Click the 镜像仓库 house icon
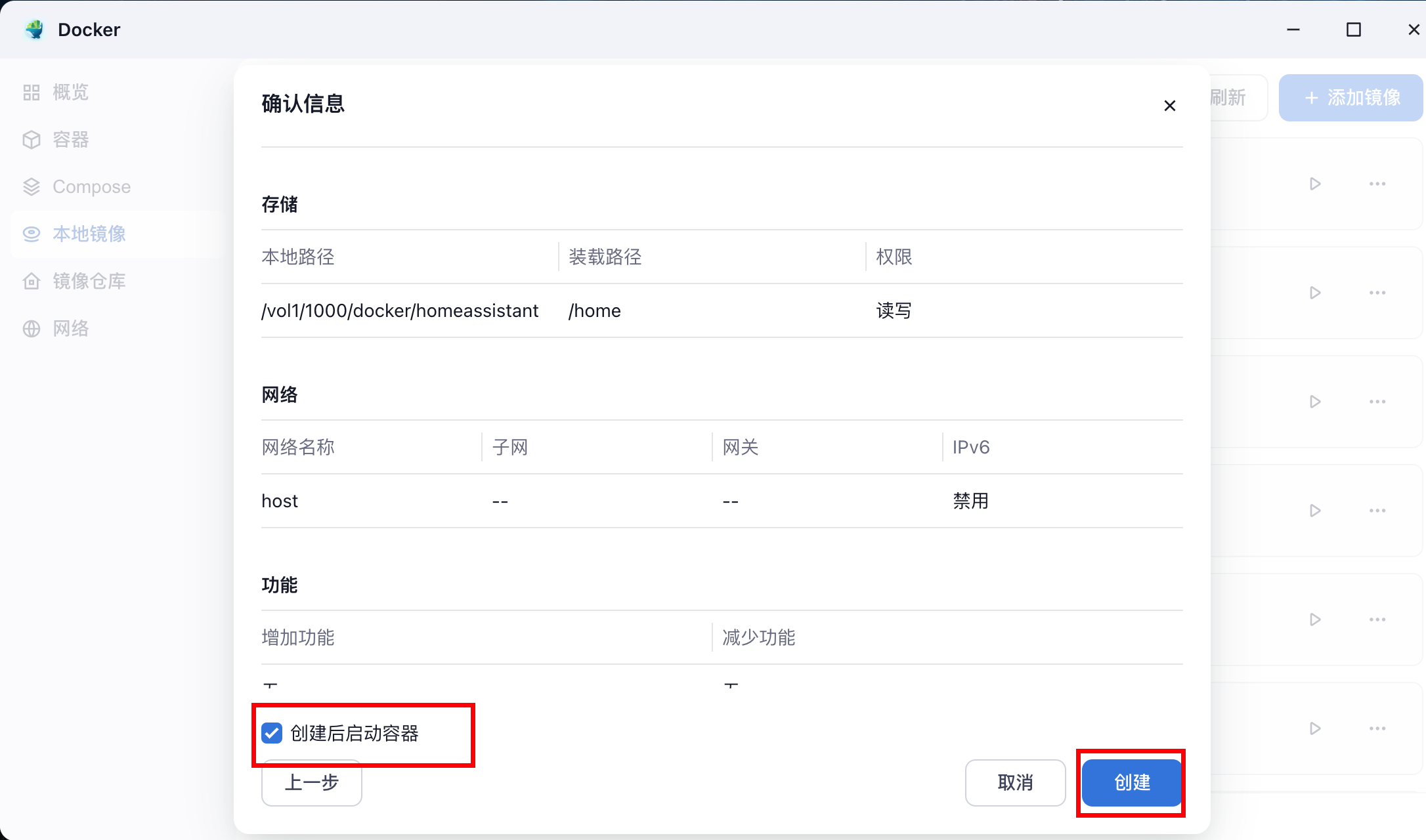Screen dimensions: 1426x840 [32, 282]
